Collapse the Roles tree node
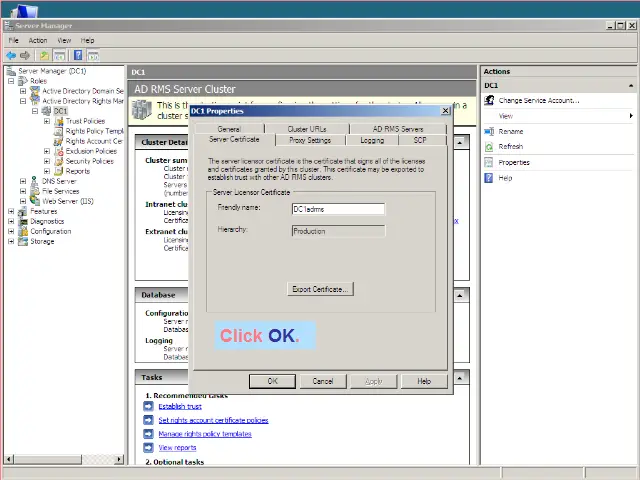Screen dimensions: 640x480 pos(11,81)
